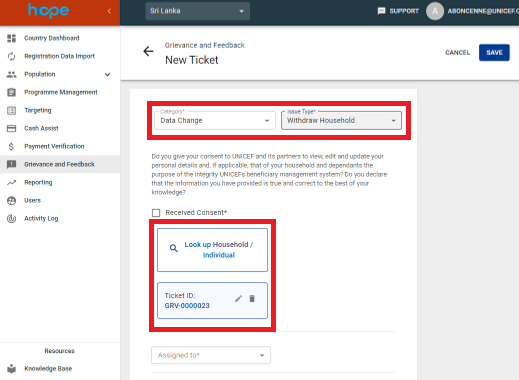Delete ticket GRV-0000023 with the trash icon
The width and height of the screenshot is (519, 380).
pyautogui.click(x=252, y=299)
